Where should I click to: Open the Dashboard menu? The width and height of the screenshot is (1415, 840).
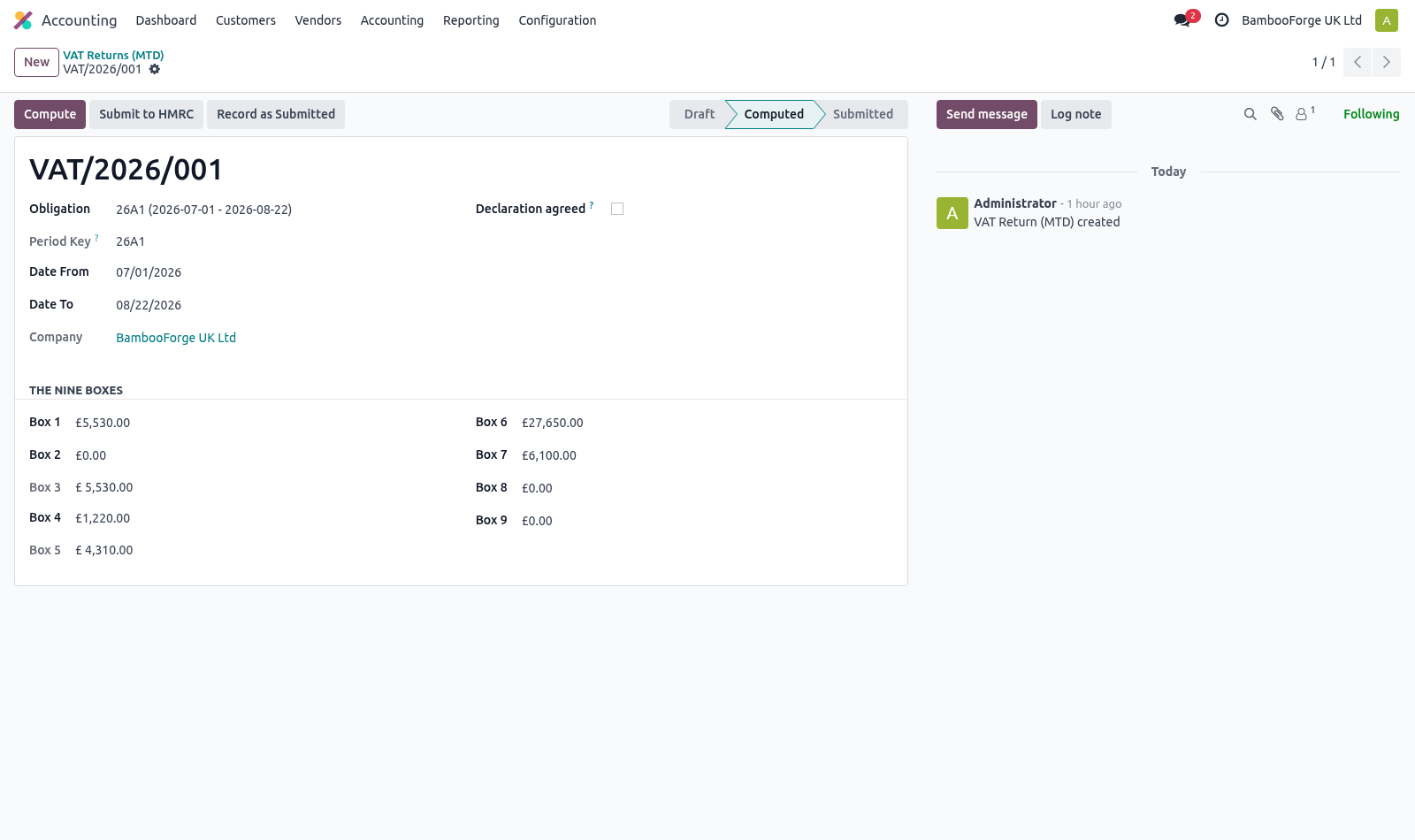[x=166, y=20]
